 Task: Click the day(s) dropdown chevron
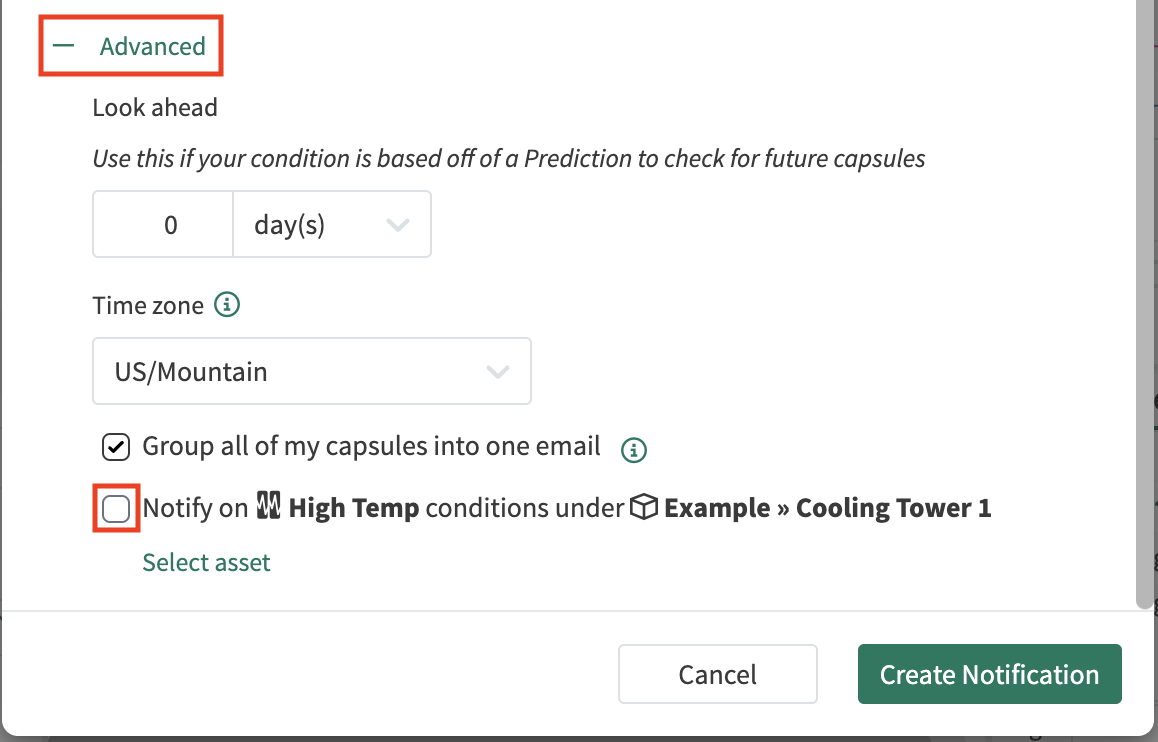click(x=398, y=224)
